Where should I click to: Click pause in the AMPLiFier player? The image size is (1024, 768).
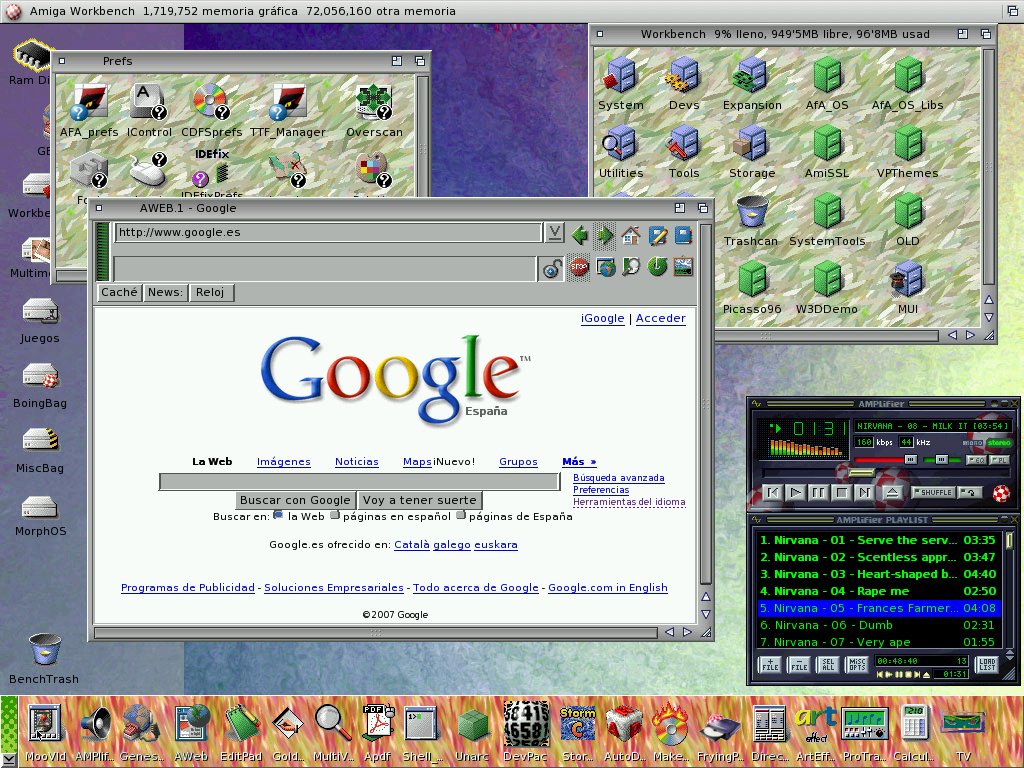pos(818,492)
